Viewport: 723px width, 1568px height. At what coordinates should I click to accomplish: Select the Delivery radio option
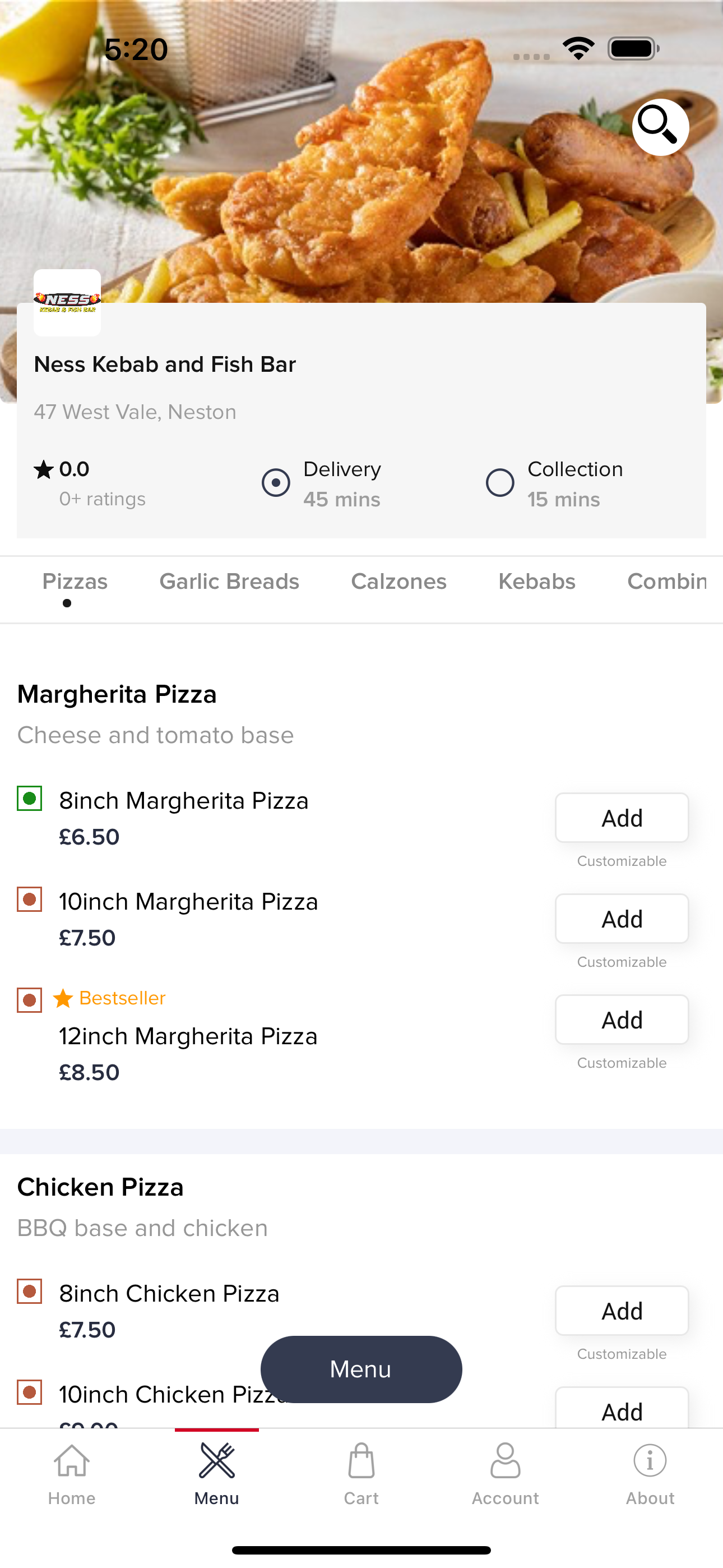[276, 483]
